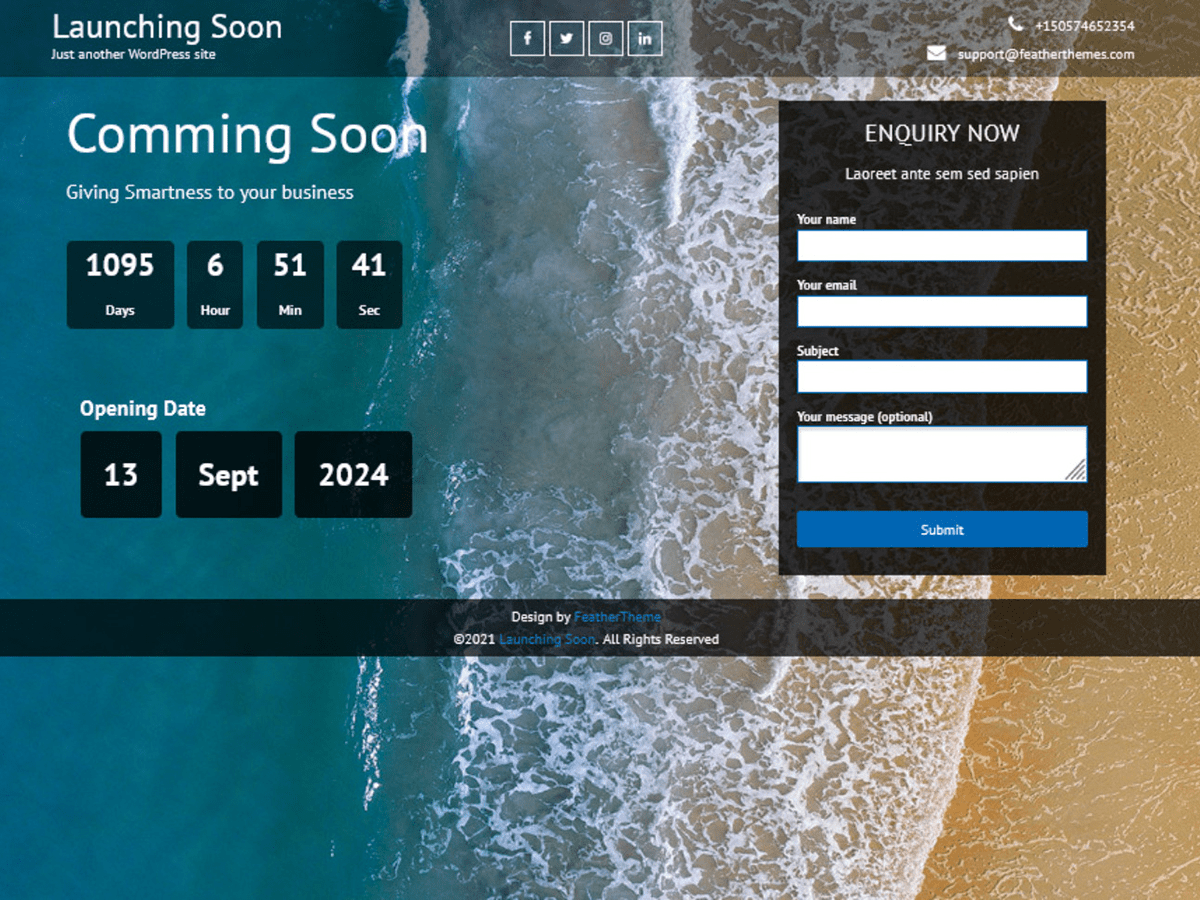The width and height of the screenshot is (1200, 900).
Task: Click the resize handle of the message box
Action: (x=1079, y=472)
